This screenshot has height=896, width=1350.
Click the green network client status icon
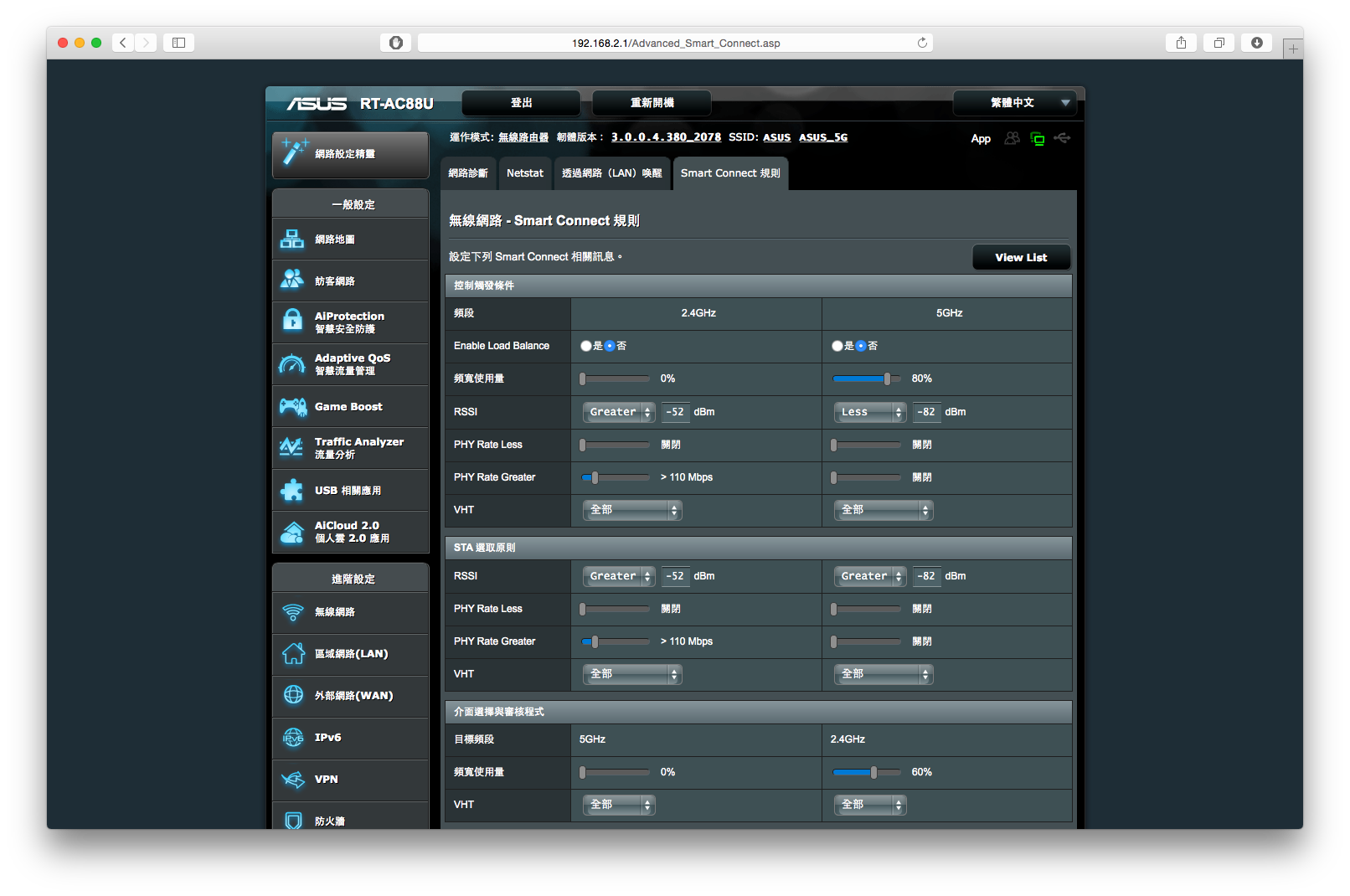click(1038, 139)
